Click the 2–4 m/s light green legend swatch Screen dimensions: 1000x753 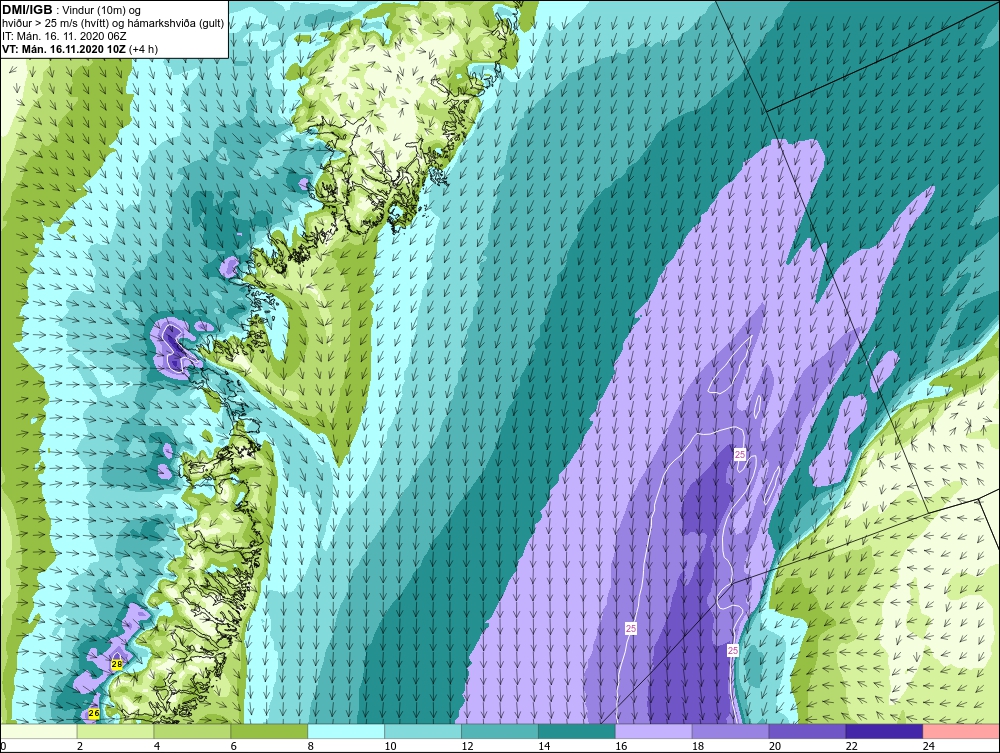coord(115,731)
